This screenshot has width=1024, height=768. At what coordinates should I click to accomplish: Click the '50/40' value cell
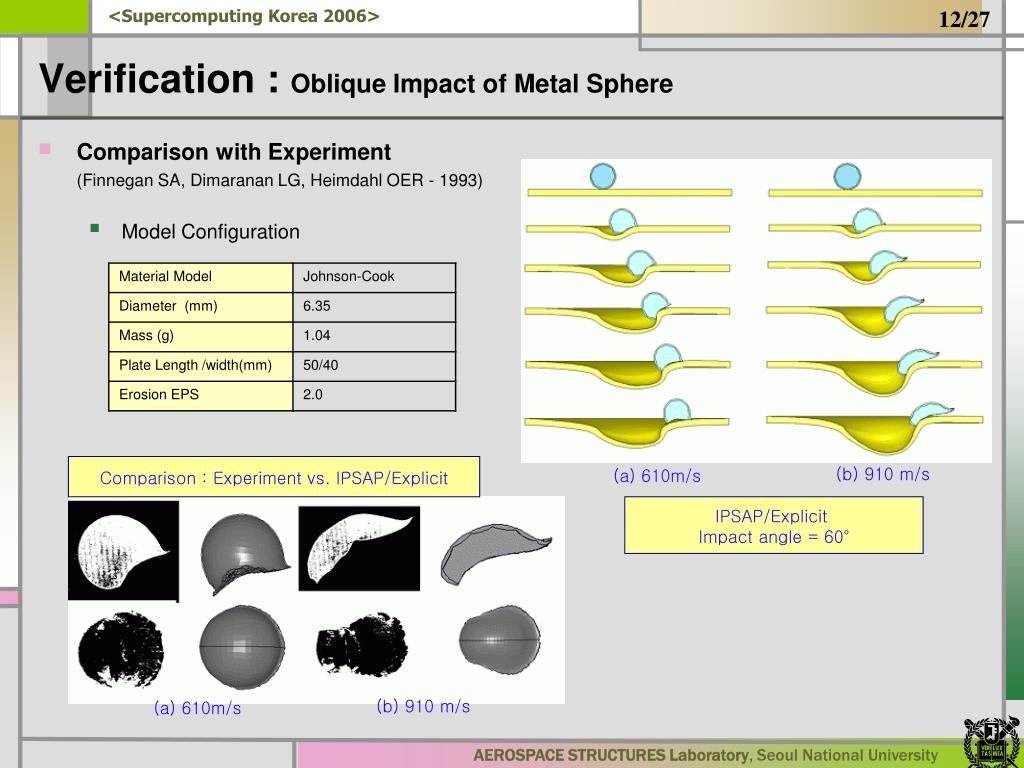[374, 366]
